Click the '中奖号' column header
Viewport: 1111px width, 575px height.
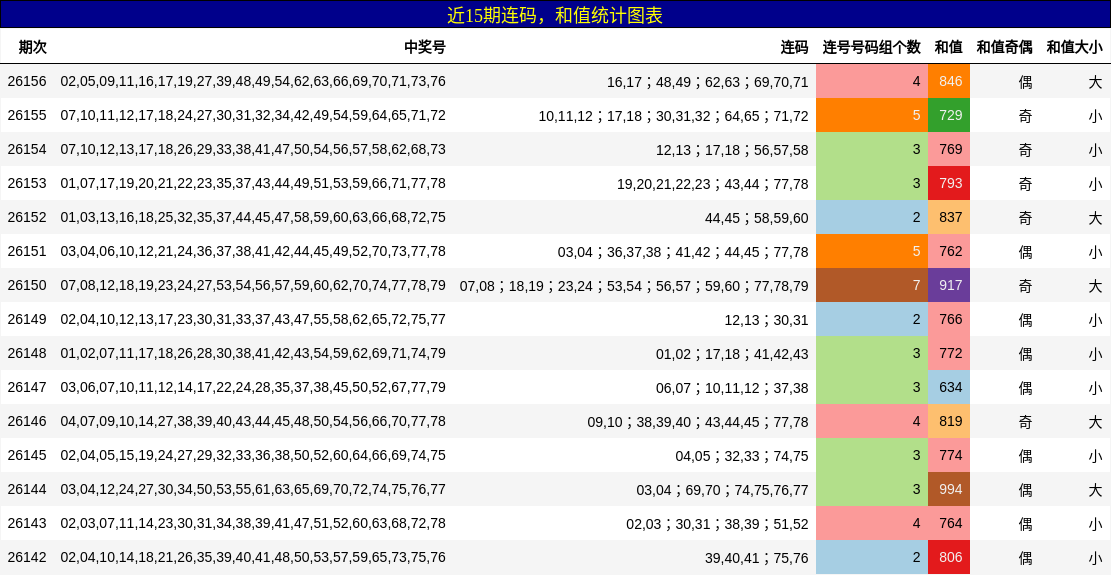[425, 47]
